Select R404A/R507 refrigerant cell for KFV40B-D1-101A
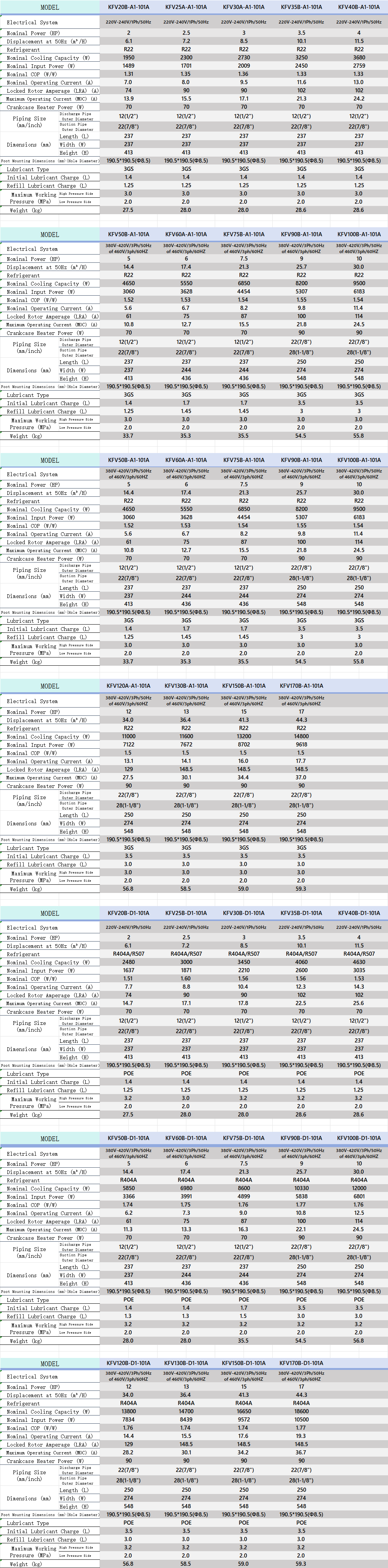Image resolution: width=388 pixels, height=1568 pixels. coord(359,954)
